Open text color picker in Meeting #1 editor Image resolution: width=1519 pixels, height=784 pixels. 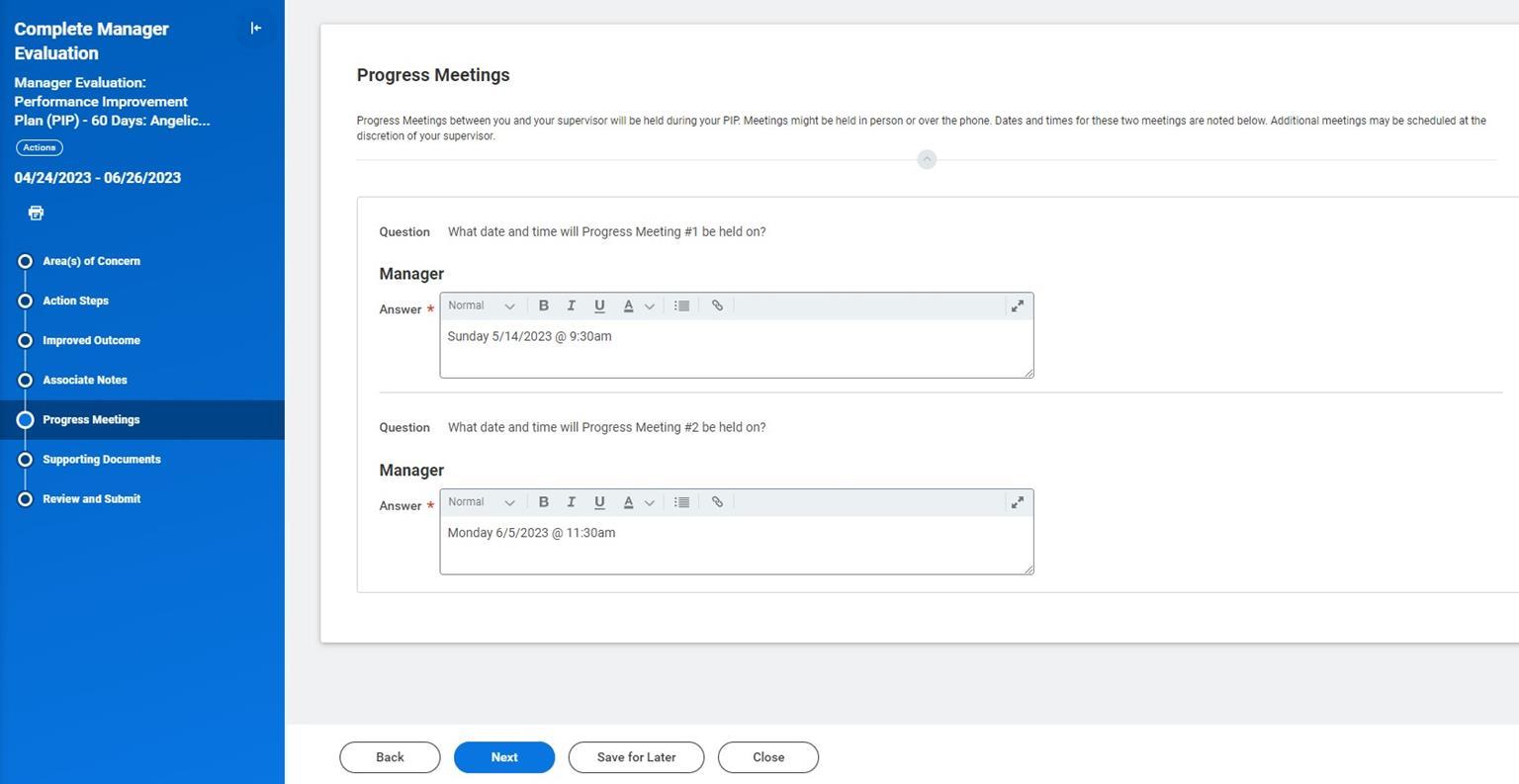click(x=637, y=306)
